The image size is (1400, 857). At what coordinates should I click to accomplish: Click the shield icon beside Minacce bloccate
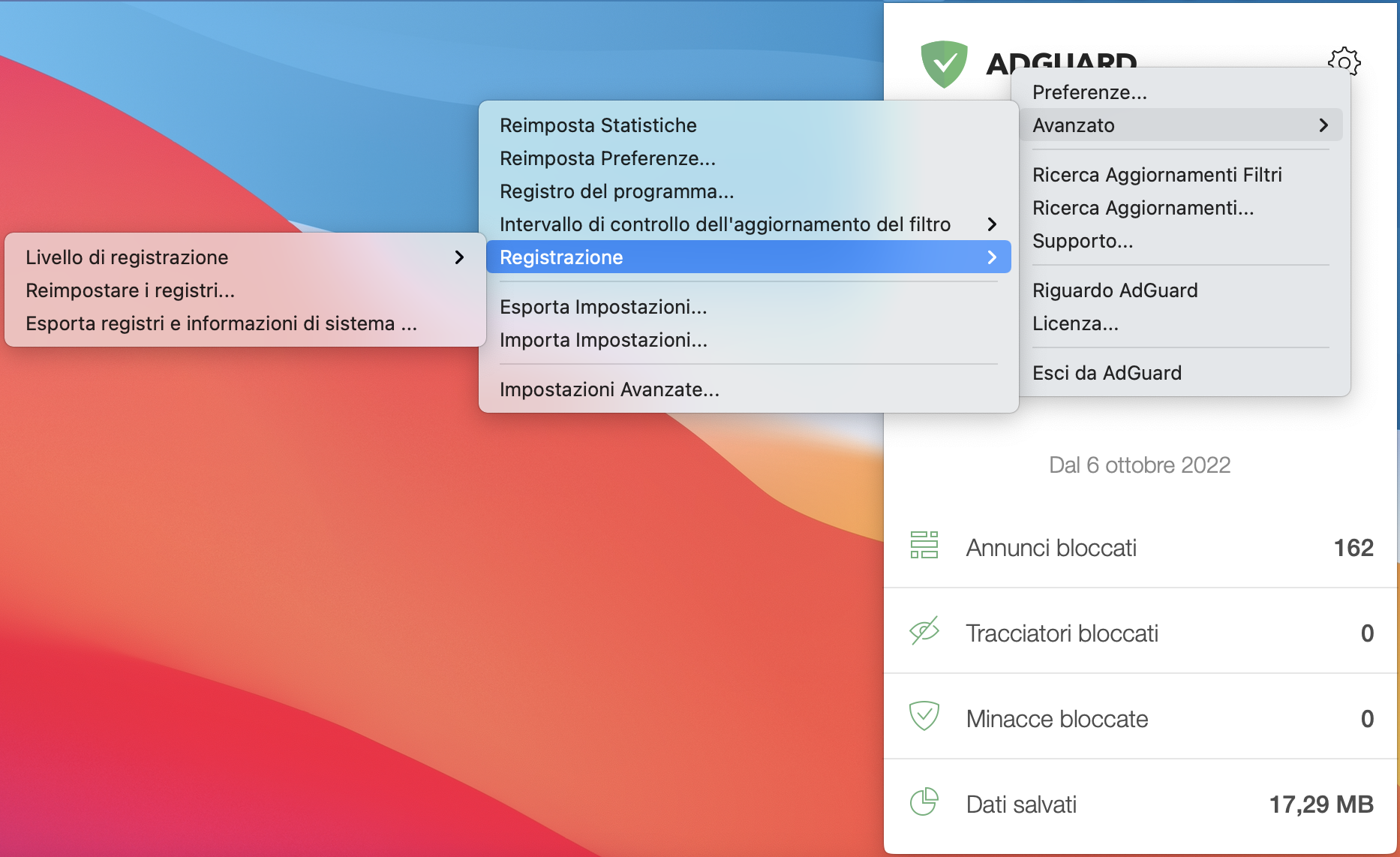[924, 716]
